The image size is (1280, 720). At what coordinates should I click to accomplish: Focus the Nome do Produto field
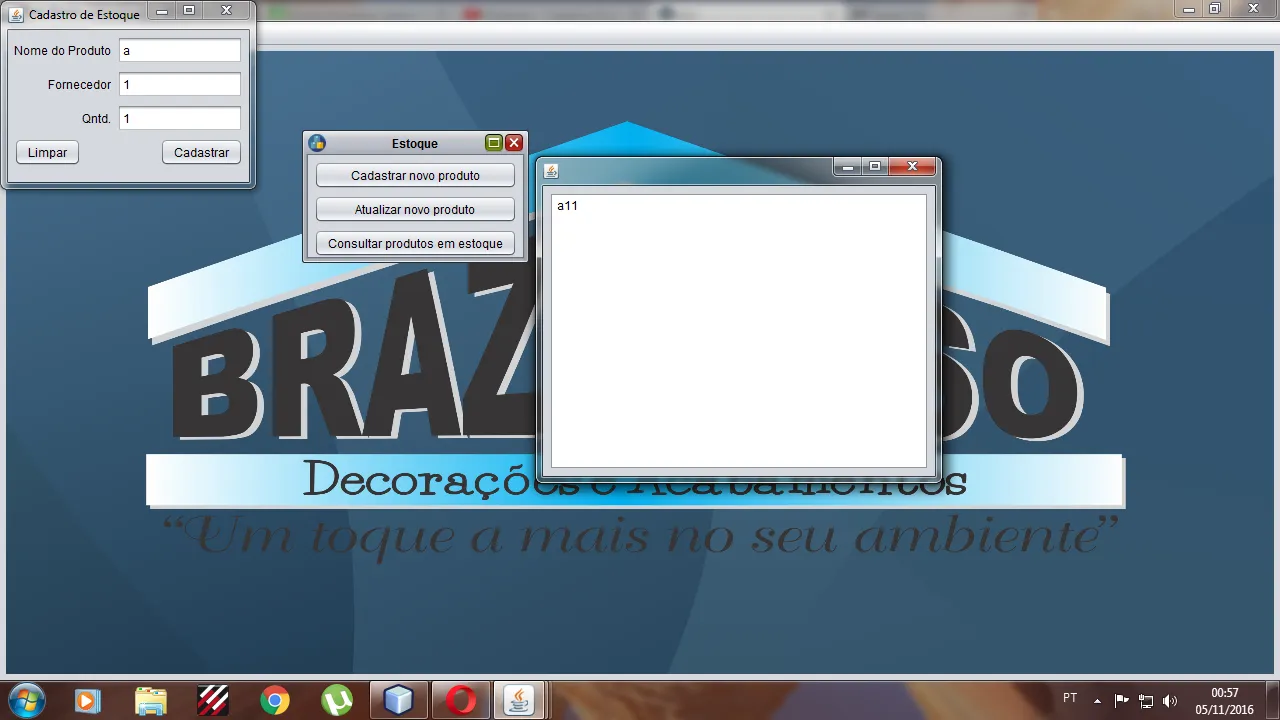pos(180,51)
